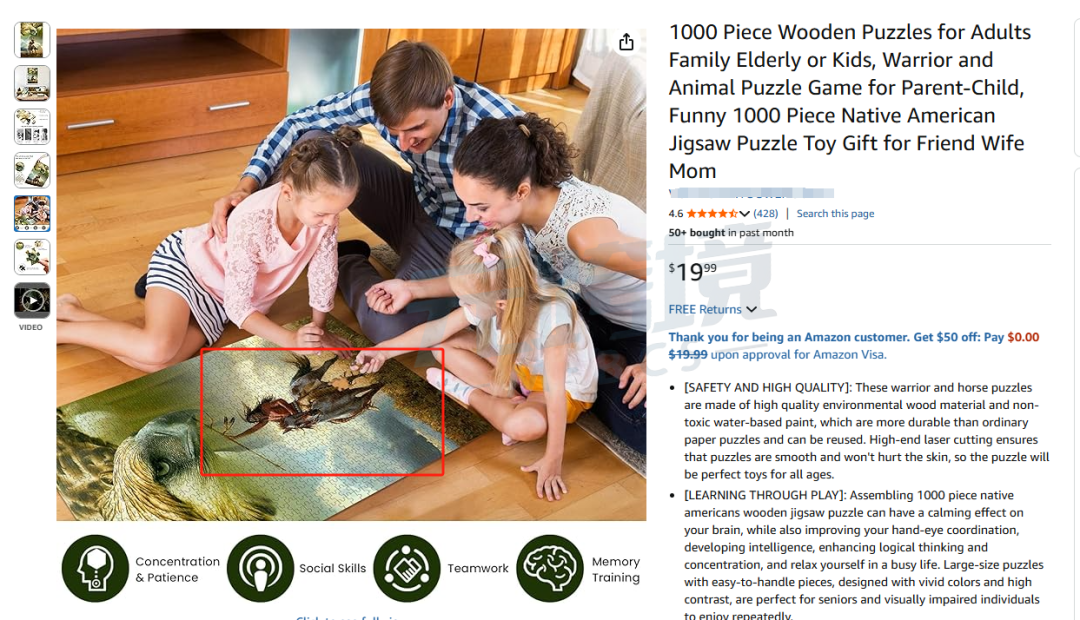Select the first product thumbnail
This screenshot has width=1080, height=620.
tap(32, 40)
